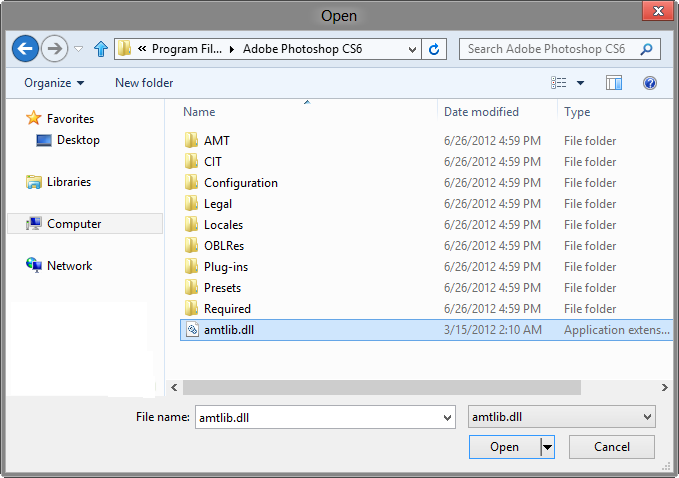The image size is (679, 478).
Task: Show the preview pane
Action: [x=614, y=83]
